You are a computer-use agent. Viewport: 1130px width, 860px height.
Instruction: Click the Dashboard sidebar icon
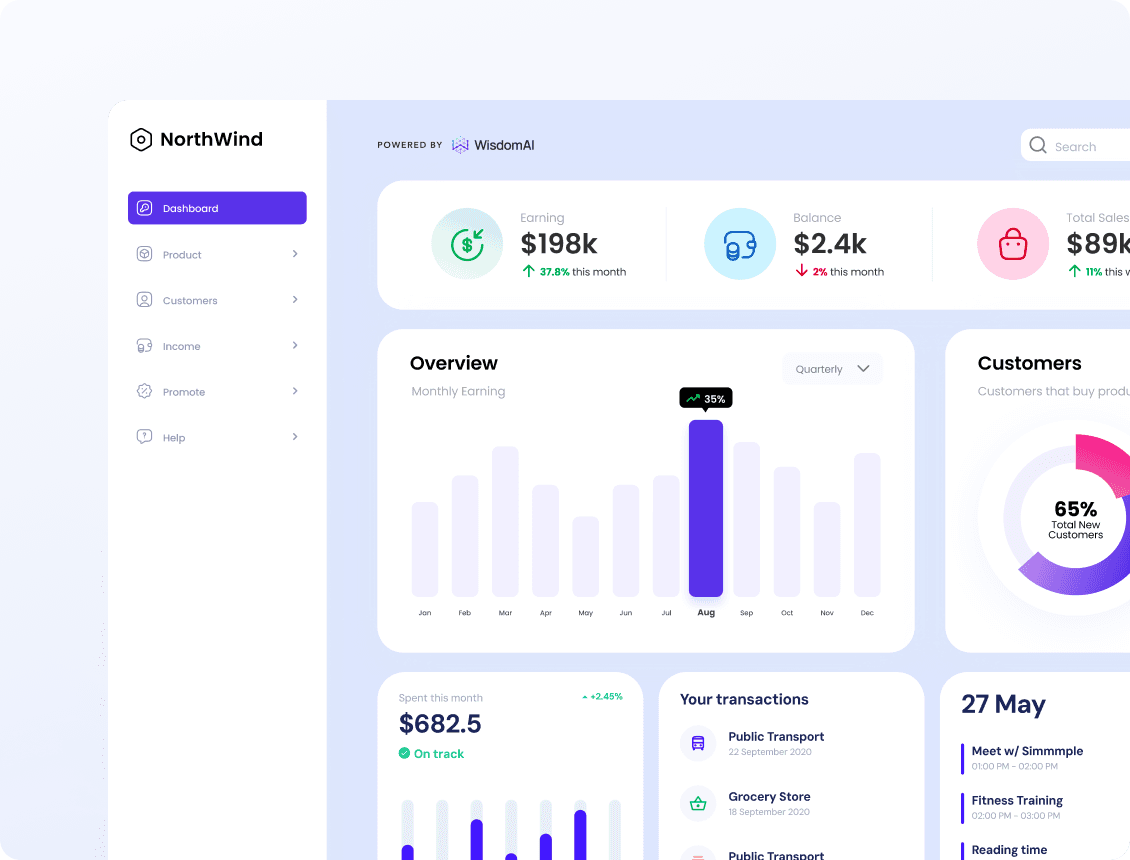144,208
